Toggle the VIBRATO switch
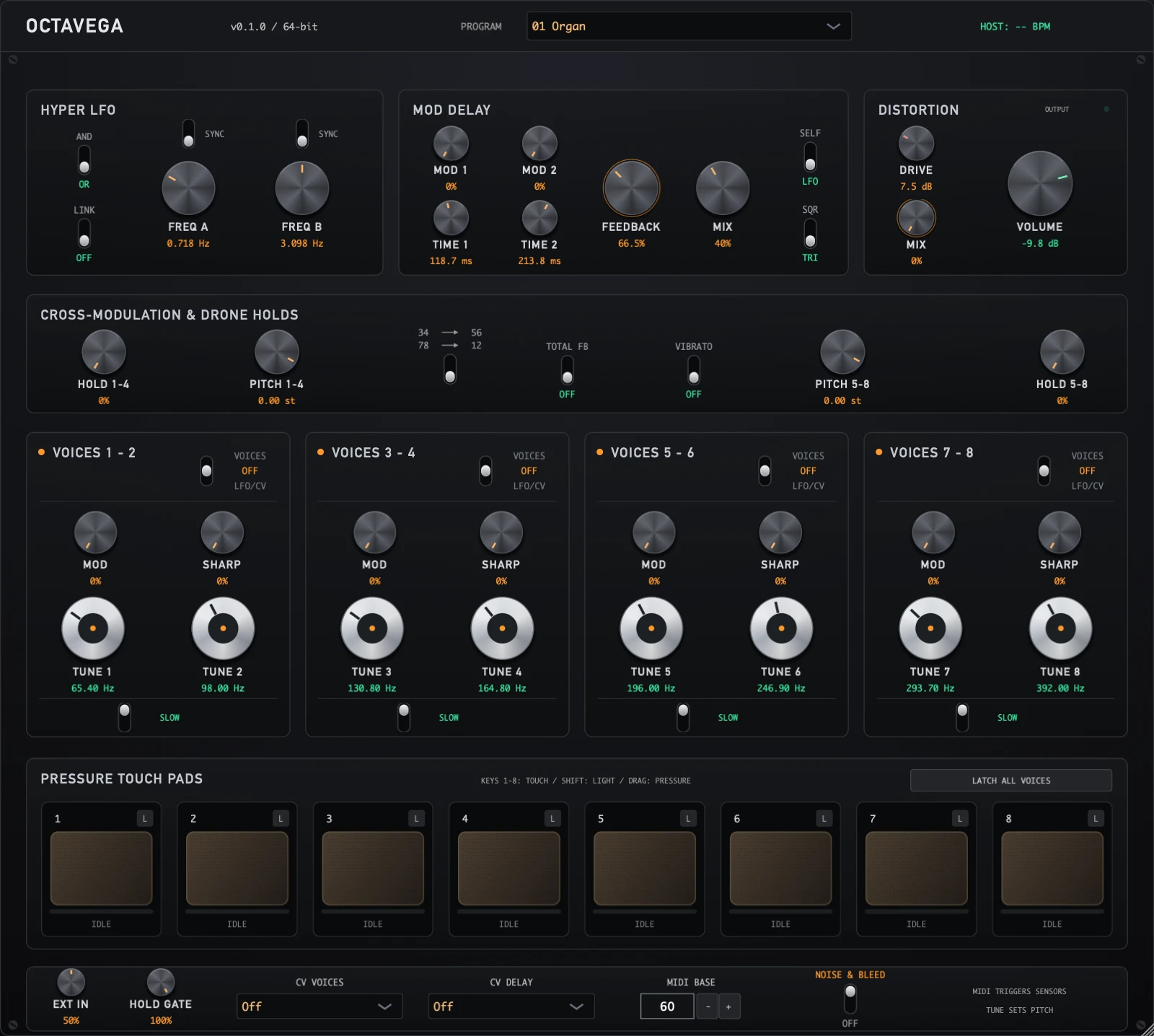Screen dimensions: 1154x1036 click(694, 370)
